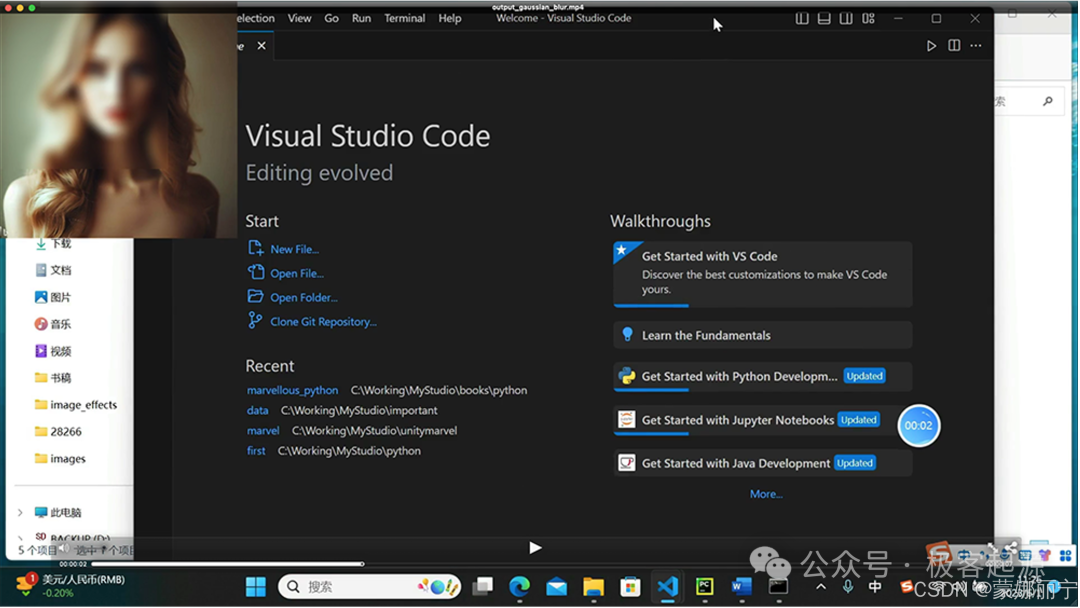Open the Customize Layout icon
Screen dimensions: 1080x608
tap(869, 19)
